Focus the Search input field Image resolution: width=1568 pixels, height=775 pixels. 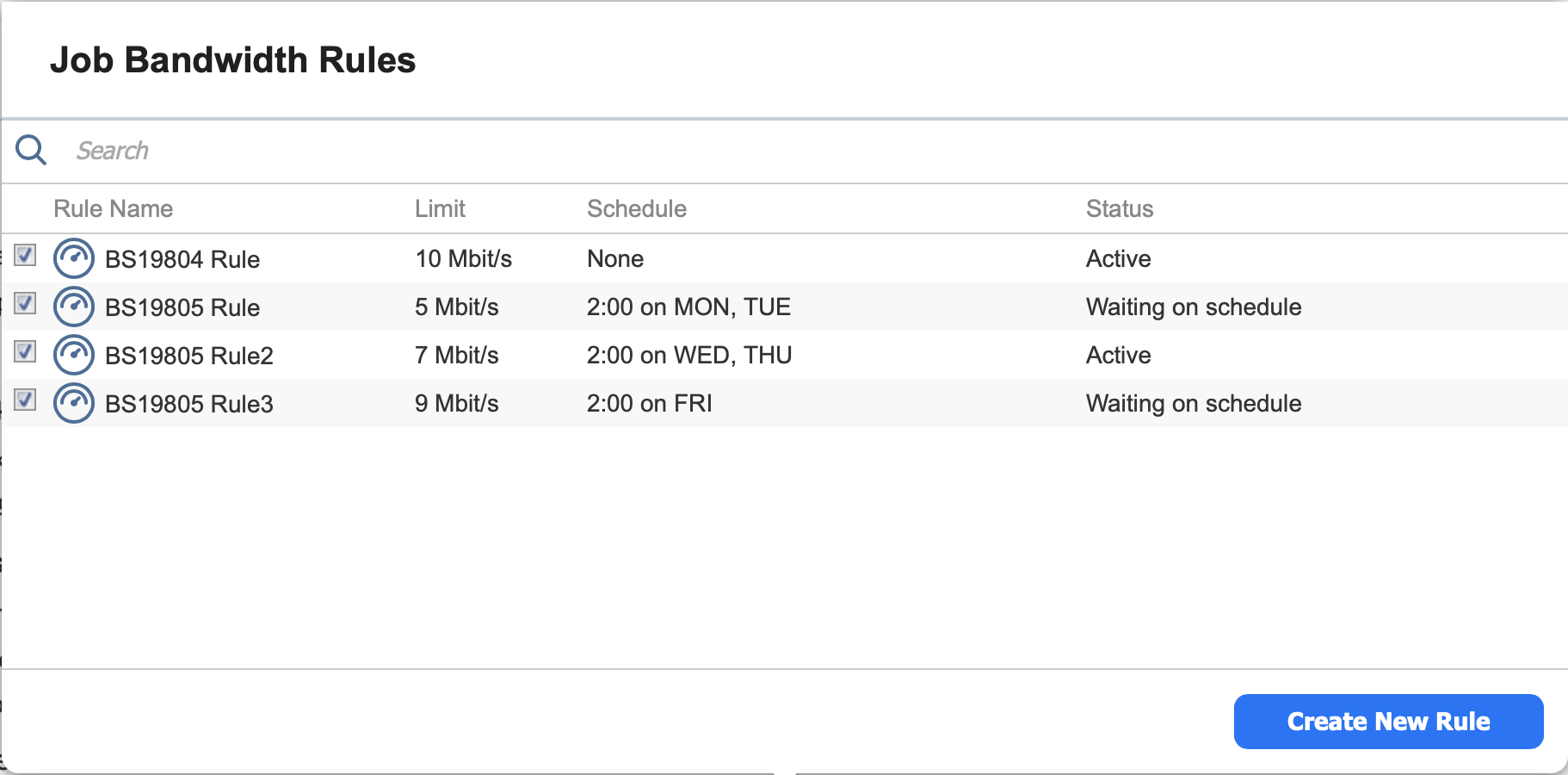click(x=516, y=151)
